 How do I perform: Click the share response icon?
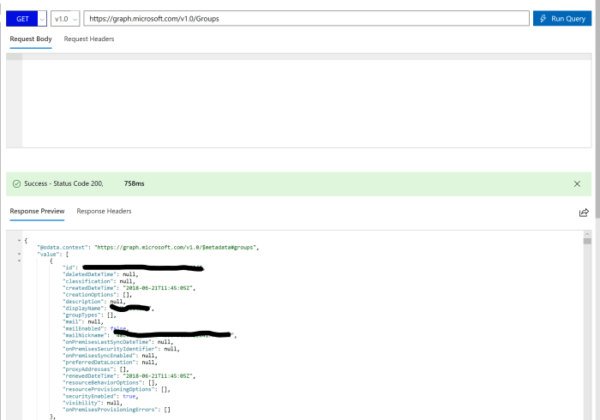584,212
